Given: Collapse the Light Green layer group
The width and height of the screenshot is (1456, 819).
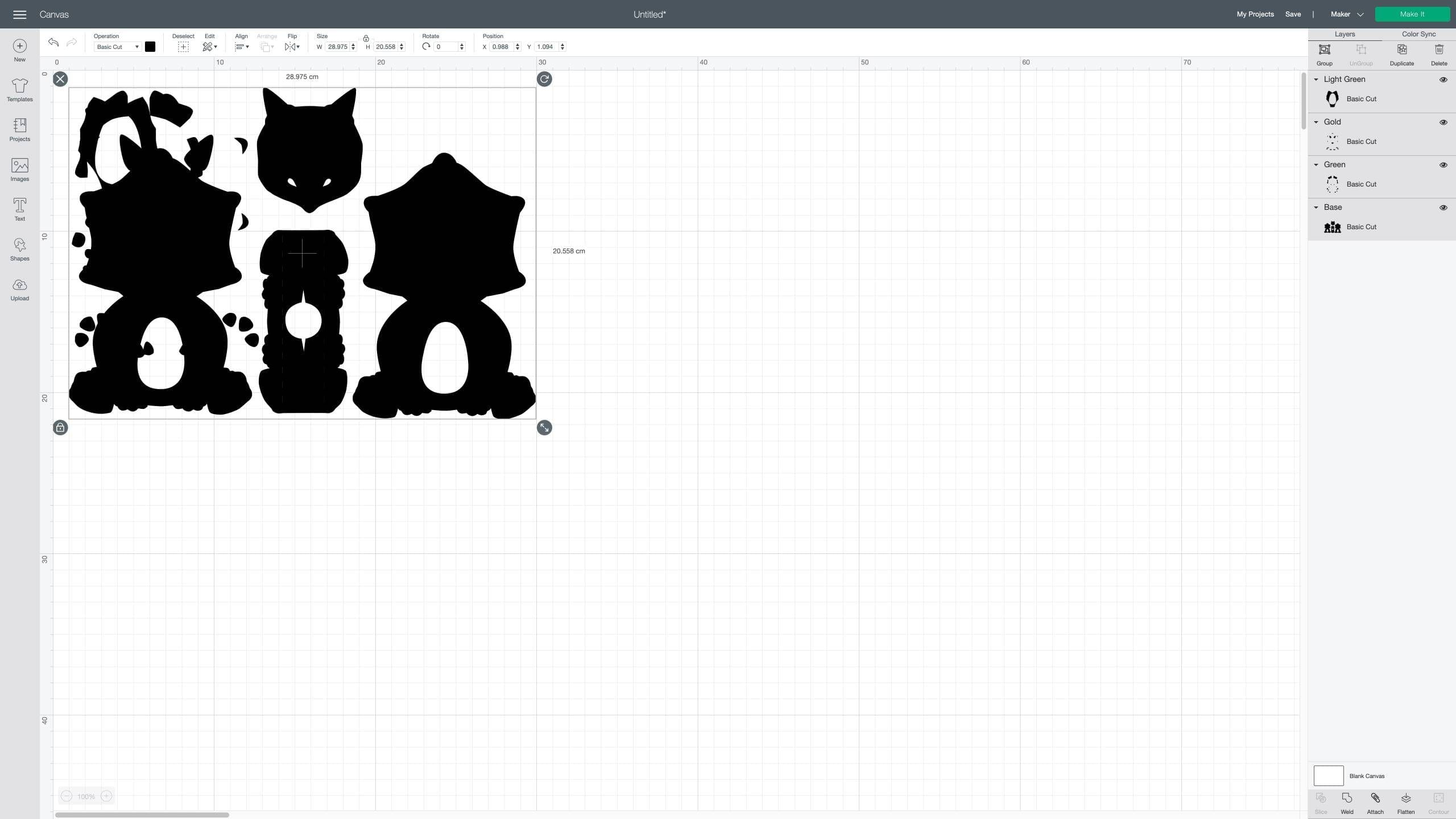Looking at the screenshot, I should pos(1316,80).
